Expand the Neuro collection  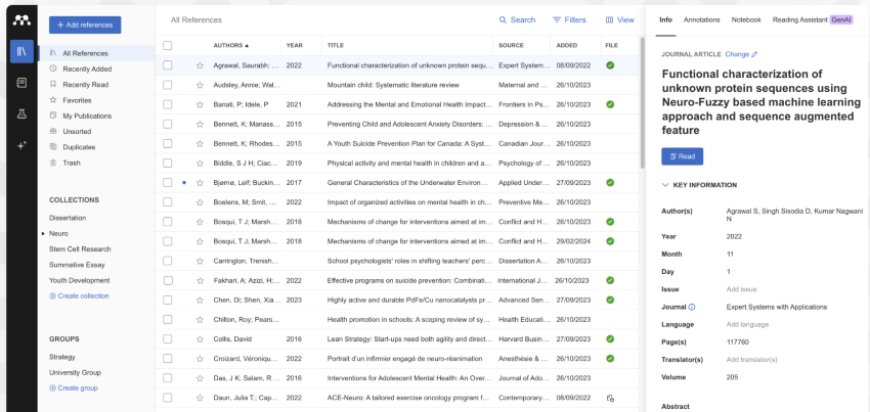click(43, 233)
